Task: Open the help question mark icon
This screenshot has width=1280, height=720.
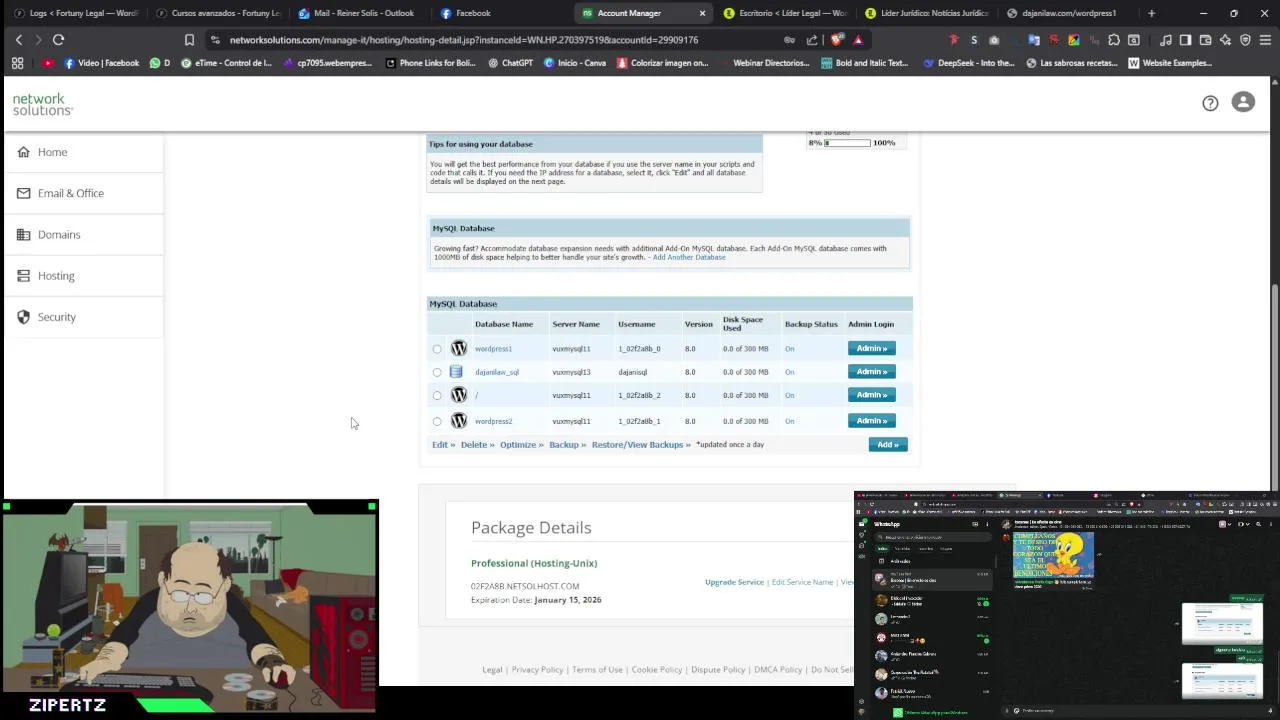Action: pyautogui.click(x=1210, y=103)
